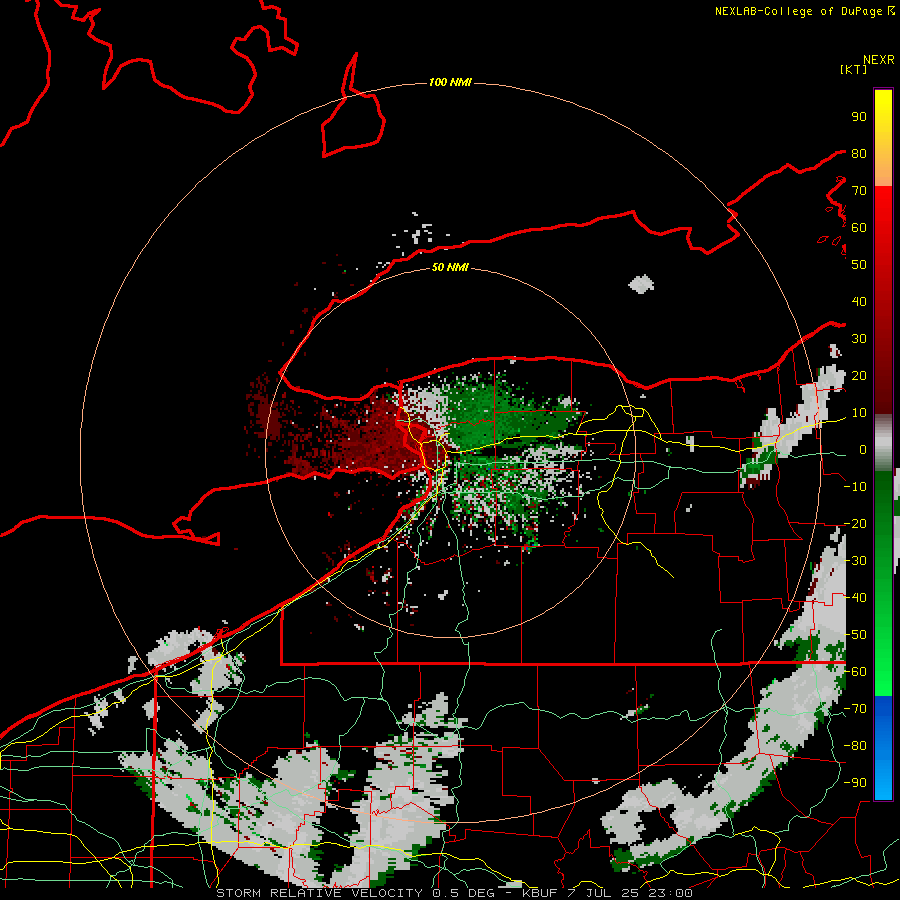
Task: Click the -40 value on the velocity scale
Action: [855, 598]
